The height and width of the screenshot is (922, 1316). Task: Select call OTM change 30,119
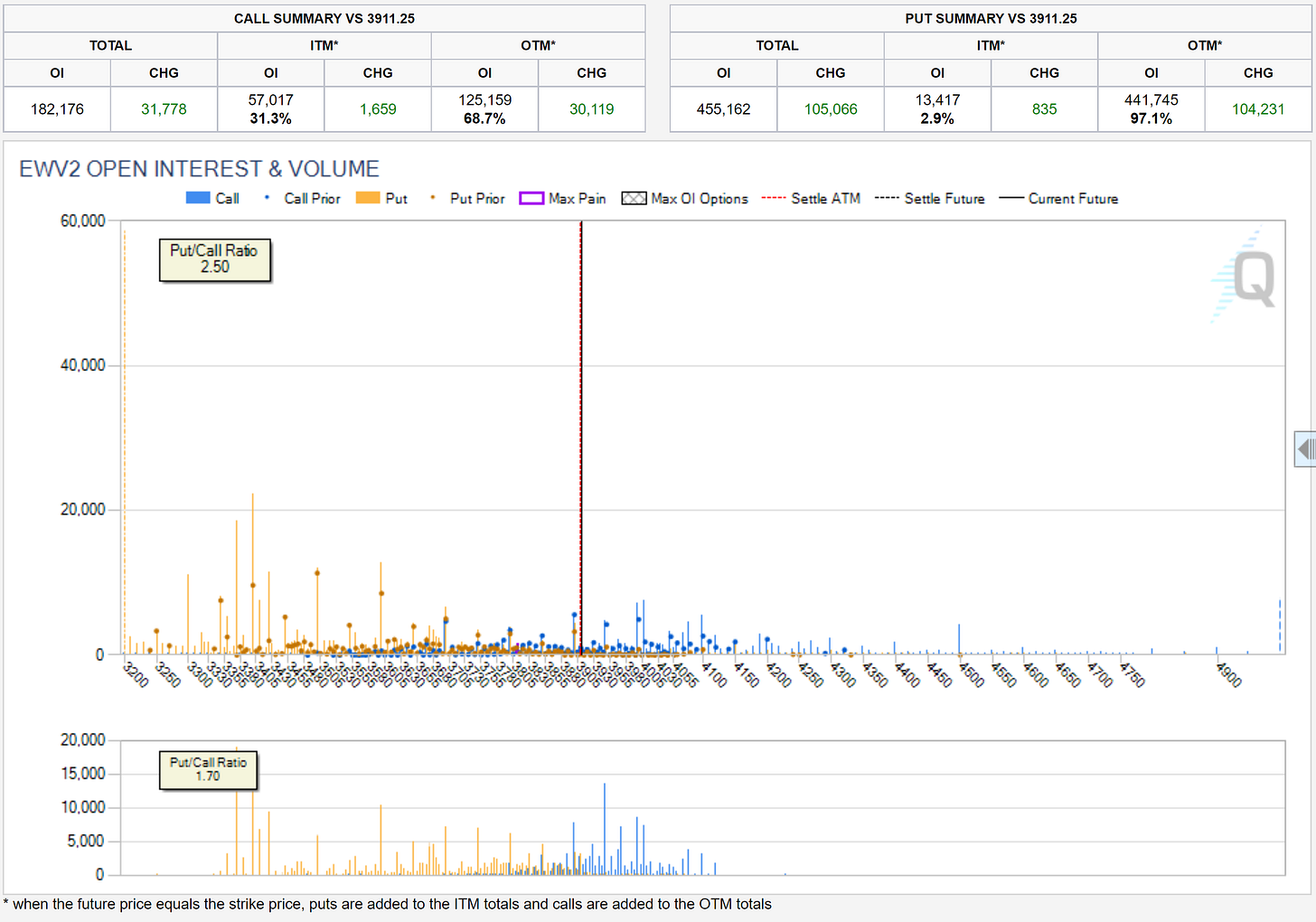click(x=592, y=109)
